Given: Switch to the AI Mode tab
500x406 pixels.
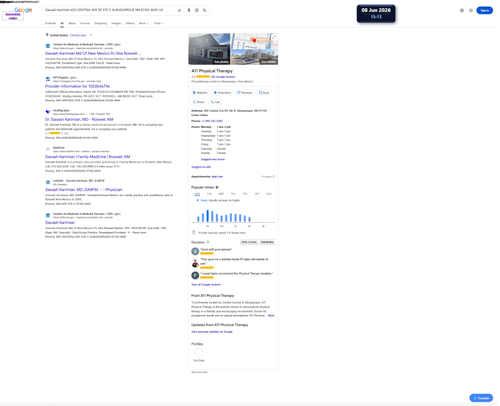Looking at the screenshot, I should (50, 23).
